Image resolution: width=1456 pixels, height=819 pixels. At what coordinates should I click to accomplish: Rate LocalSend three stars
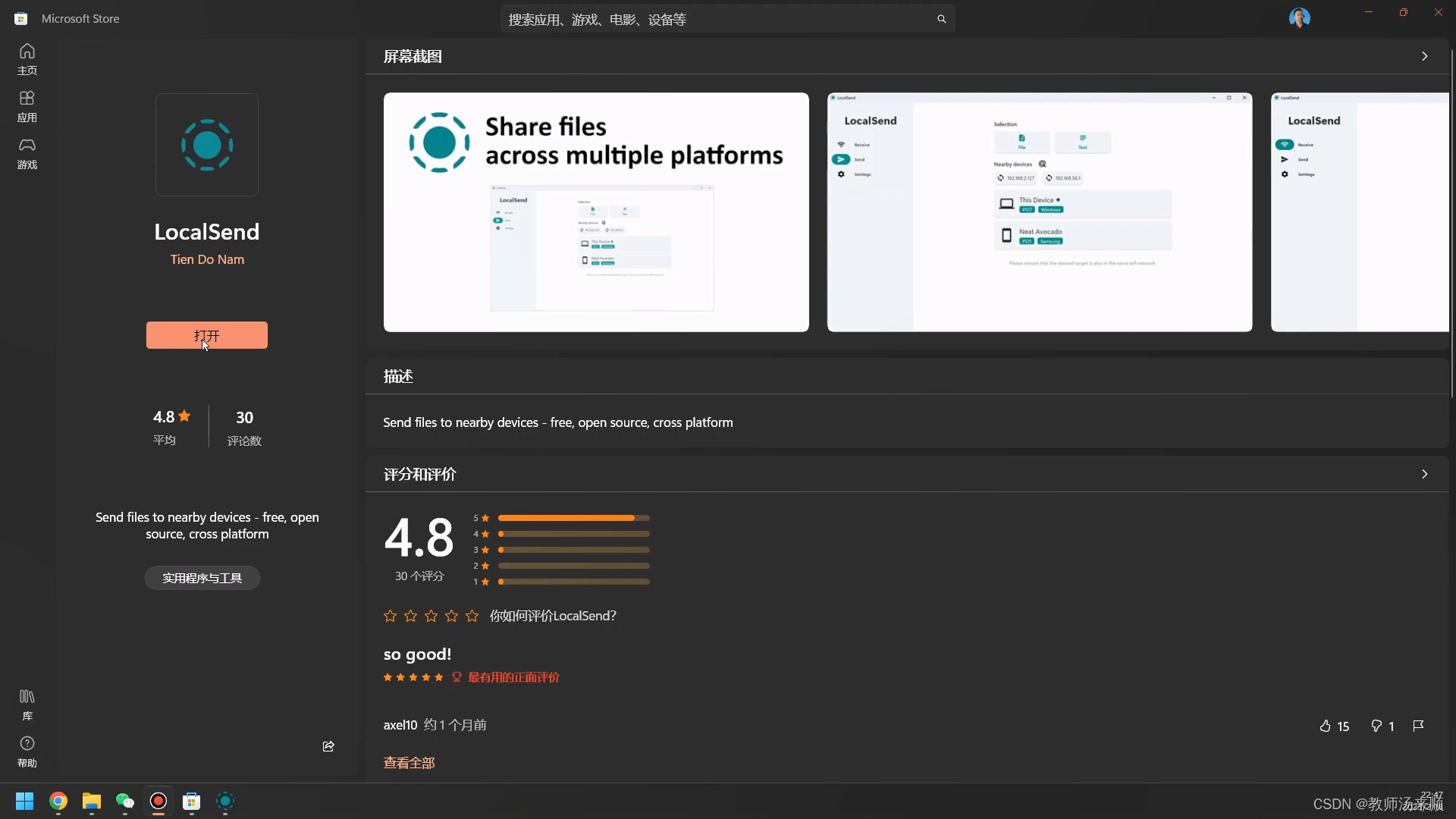click(x=431, y=616)
